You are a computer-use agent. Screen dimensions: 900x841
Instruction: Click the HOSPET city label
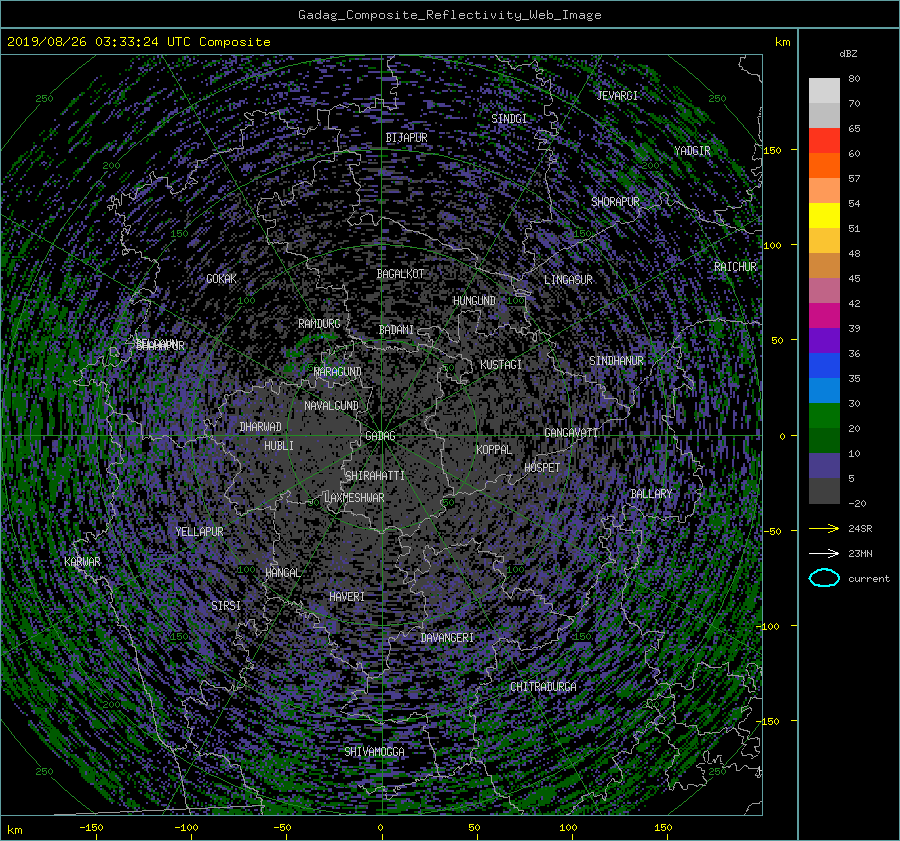[542, 468]
